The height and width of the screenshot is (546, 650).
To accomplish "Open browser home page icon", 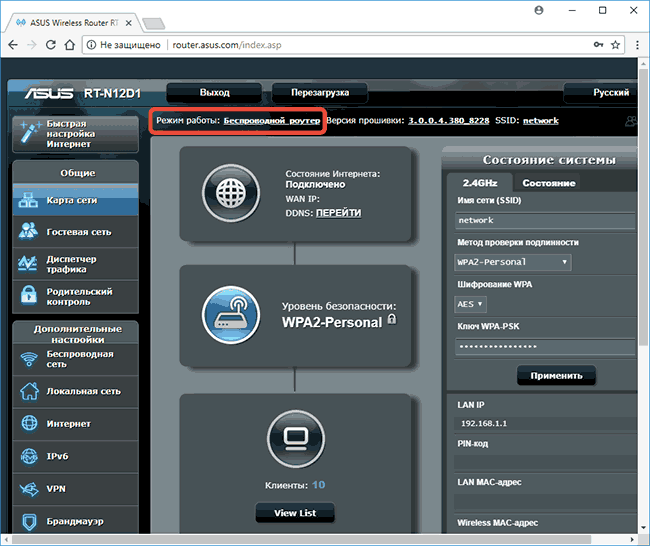I will [70, 45].
